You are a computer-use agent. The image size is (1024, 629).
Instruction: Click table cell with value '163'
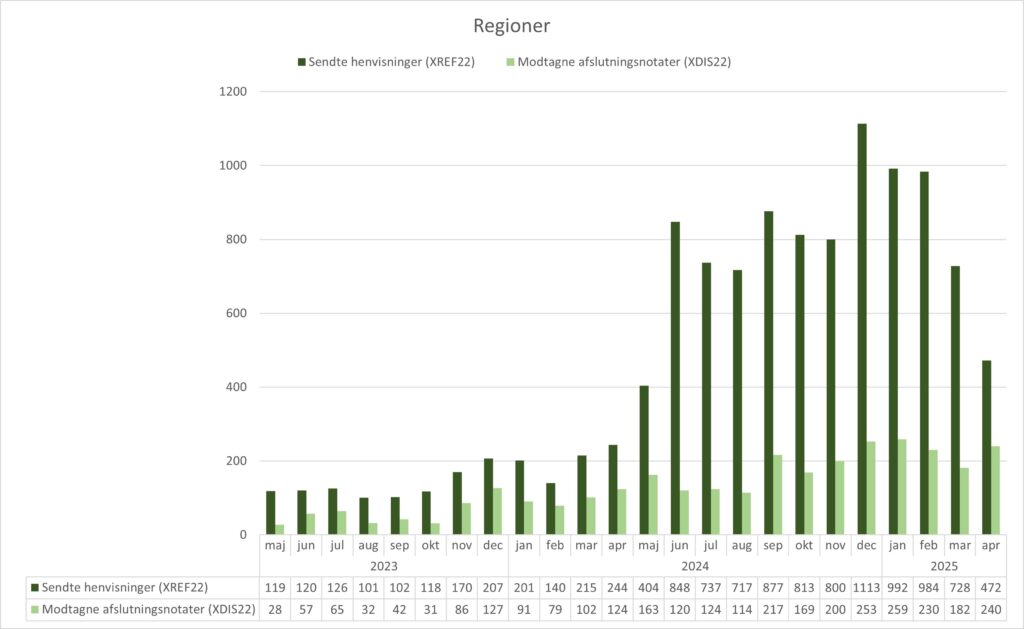(x=648, y=609)
